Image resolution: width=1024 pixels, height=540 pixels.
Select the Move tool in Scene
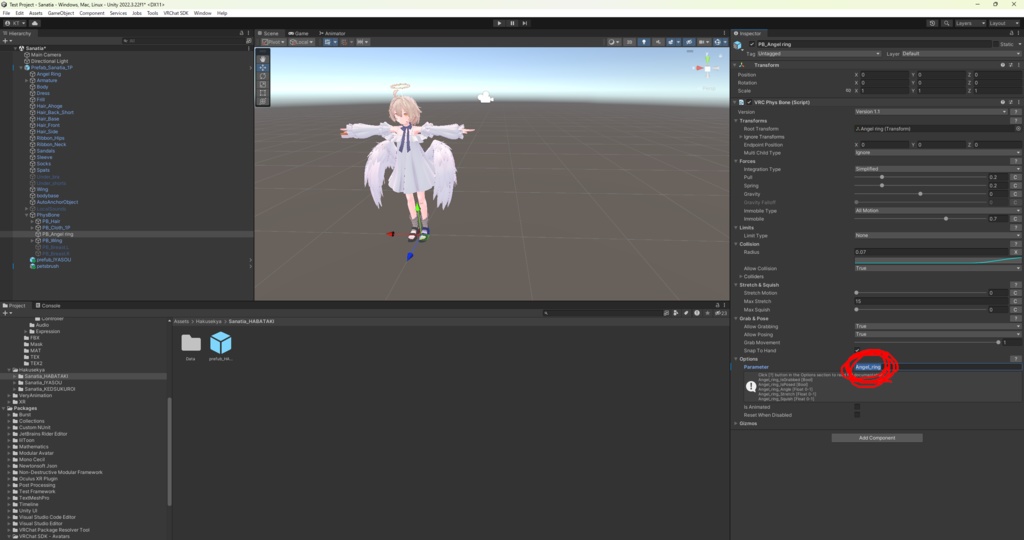263,67
